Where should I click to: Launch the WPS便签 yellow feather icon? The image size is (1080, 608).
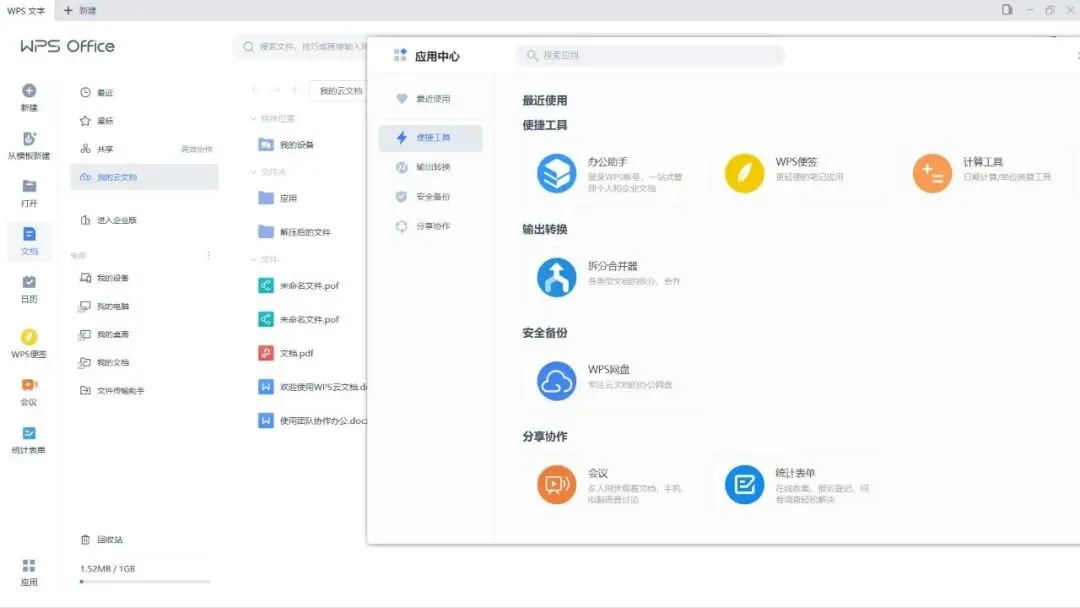click(744, 173)
